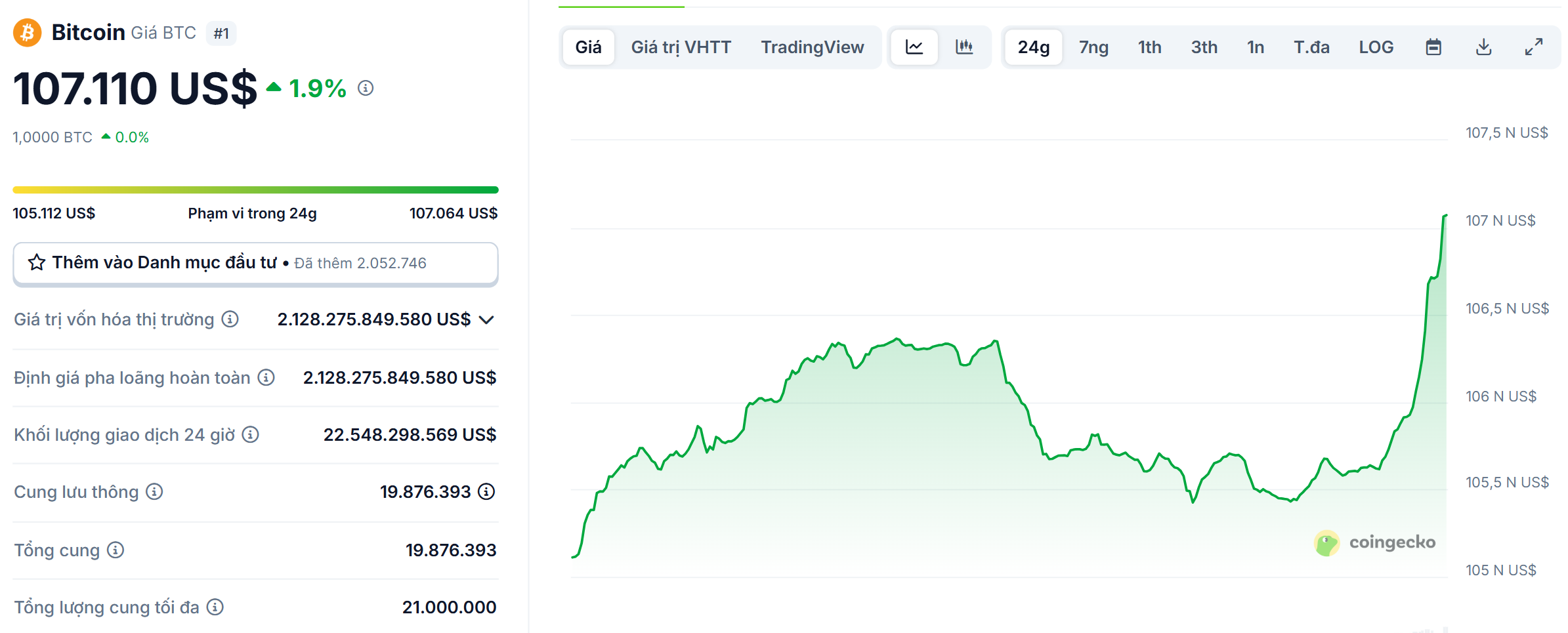The image size is (1568, 633).
Task: Click Thêm vào Danh mục đầu tư button
Action: tap(255, 264)
